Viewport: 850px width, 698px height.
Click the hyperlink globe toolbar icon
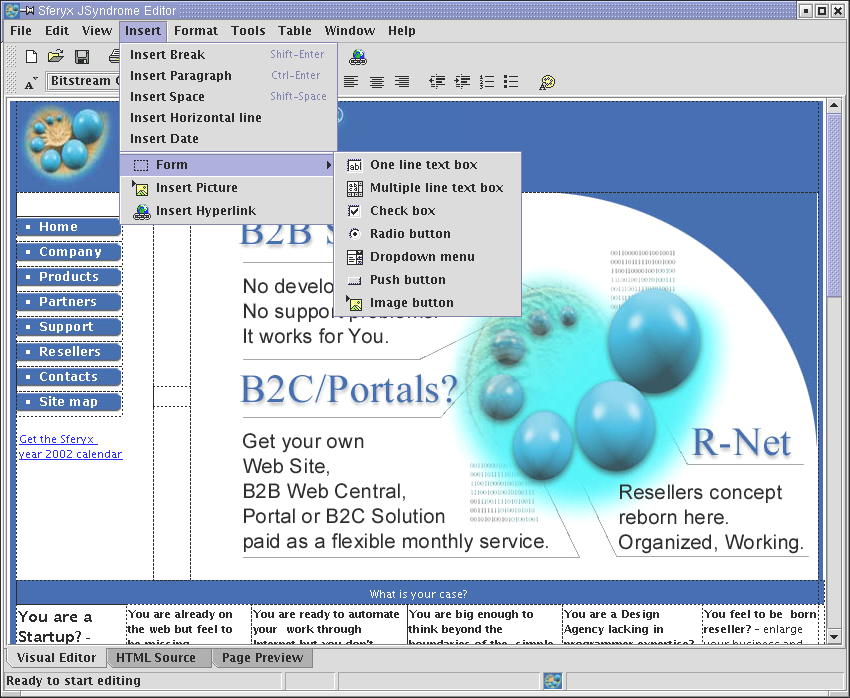click(x=358, y=57)
